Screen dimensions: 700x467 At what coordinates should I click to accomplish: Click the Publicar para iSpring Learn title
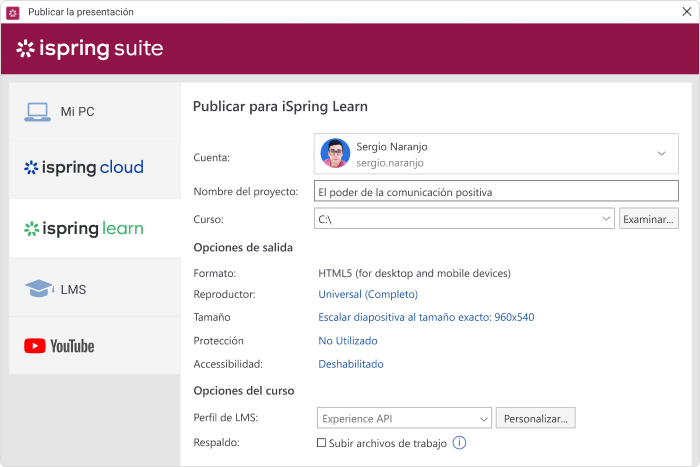point(280,107)
